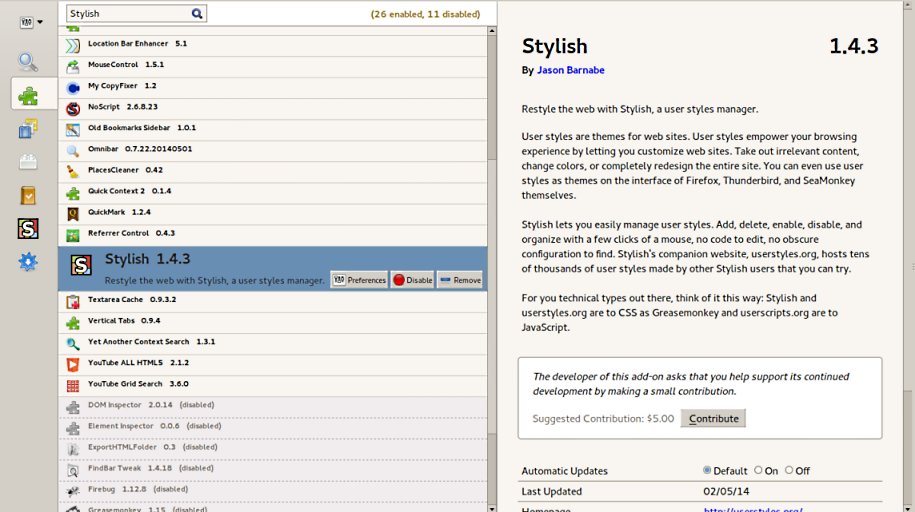
Task: Open the User Styles sidebar category
Action: [28, 228]
